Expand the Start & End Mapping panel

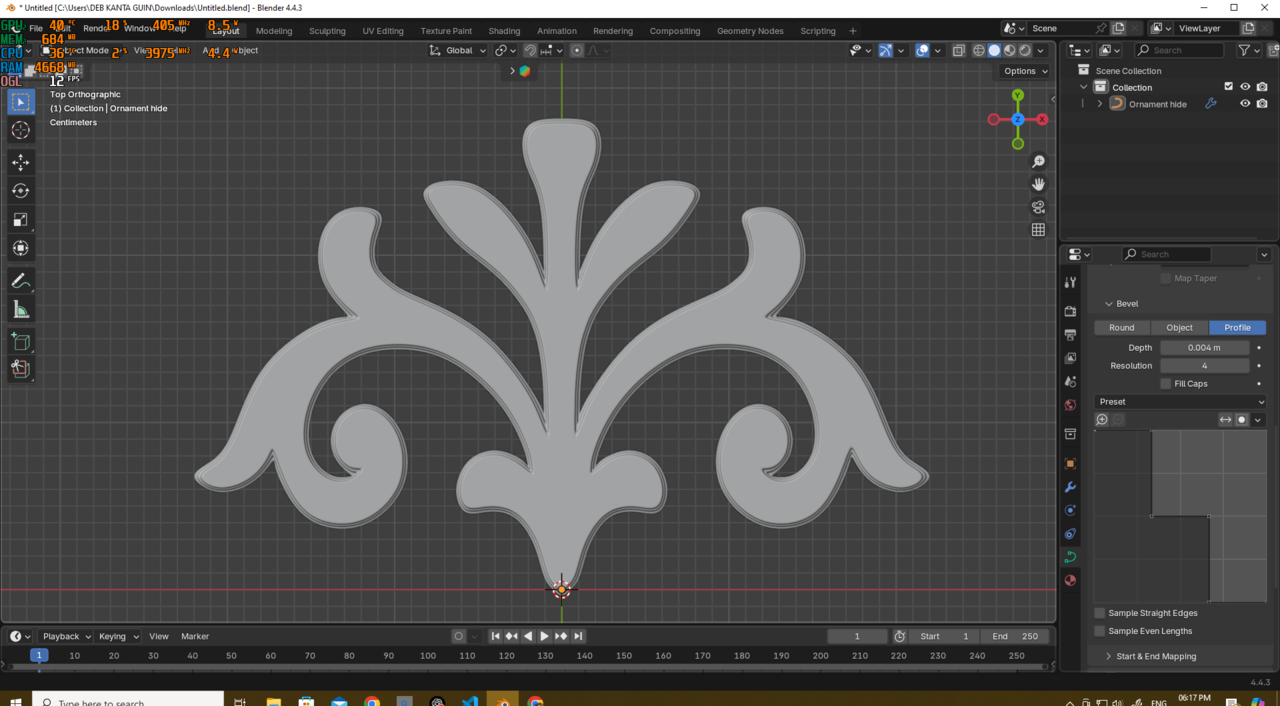coord(1155,656)
